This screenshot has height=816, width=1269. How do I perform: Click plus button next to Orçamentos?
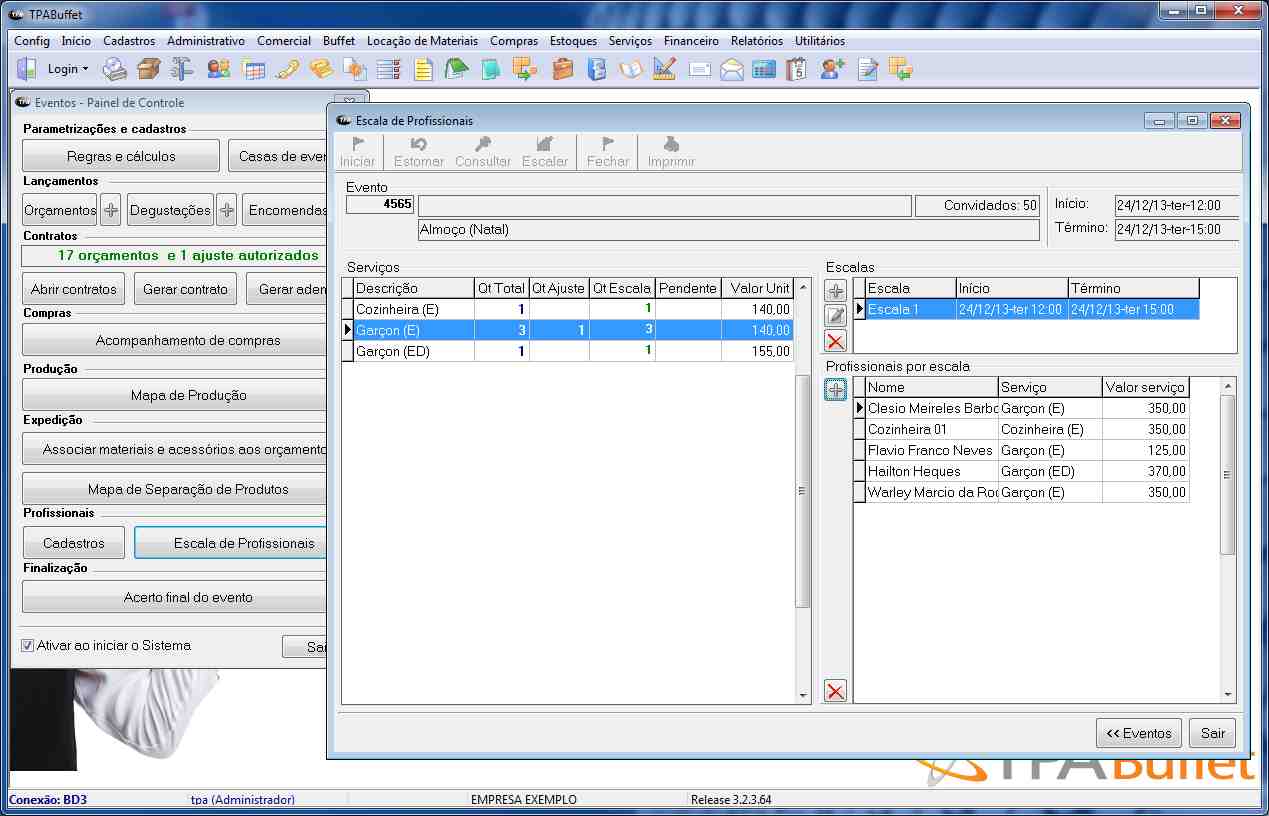(x=111, y=210)
